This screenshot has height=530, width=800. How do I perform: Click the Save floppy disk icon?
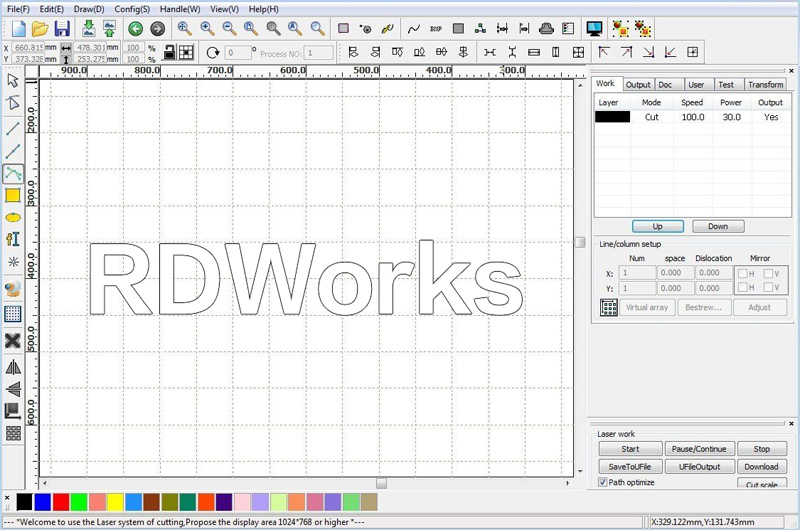click(62, 29)
